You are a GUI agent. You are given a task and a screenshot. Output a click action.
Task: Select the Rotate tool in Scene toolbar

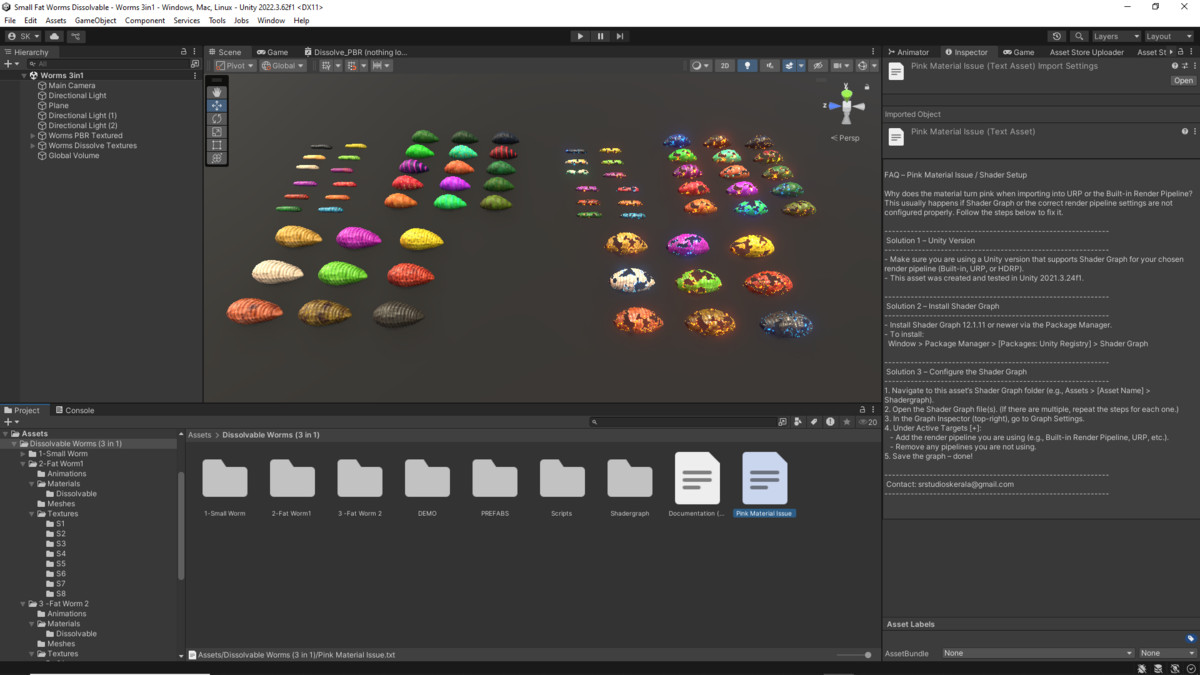point(217,118)
